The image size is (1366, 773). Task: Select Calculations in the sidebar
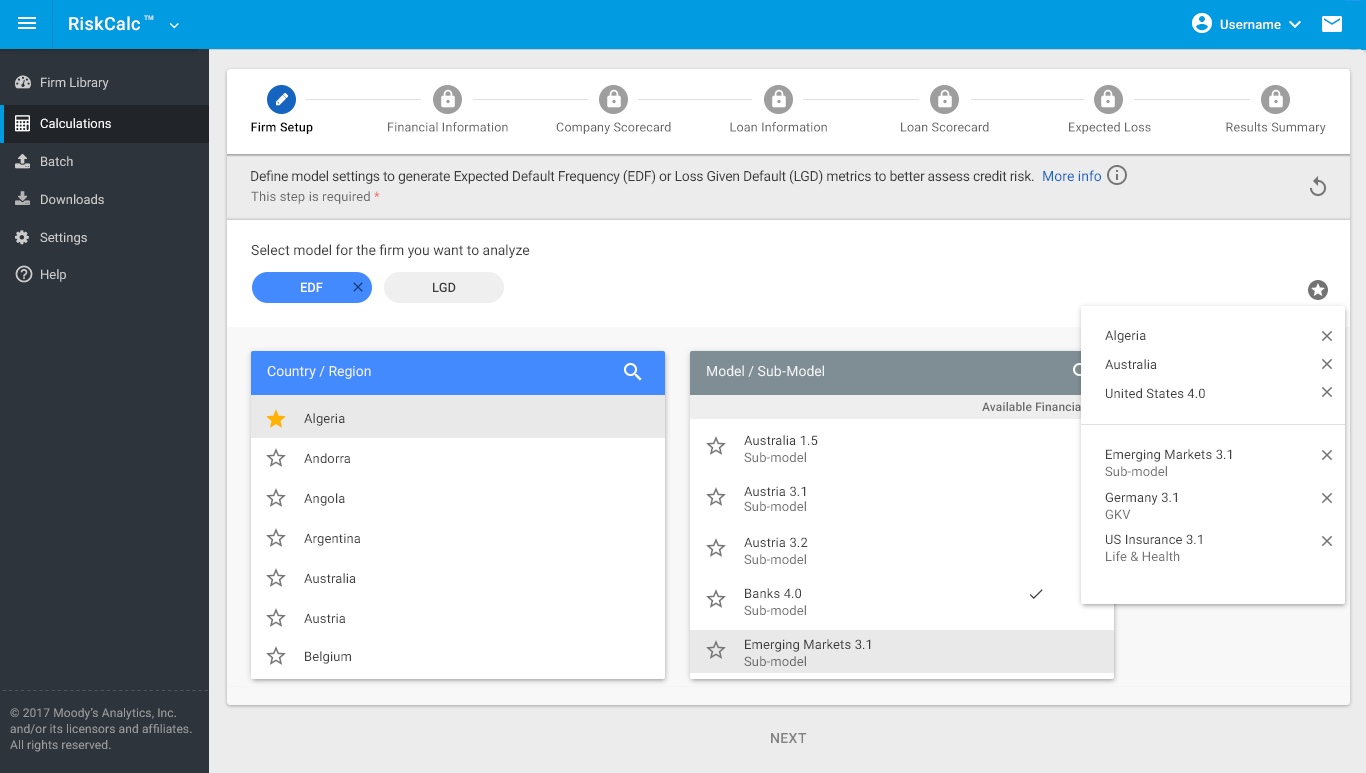click(104, 123)
